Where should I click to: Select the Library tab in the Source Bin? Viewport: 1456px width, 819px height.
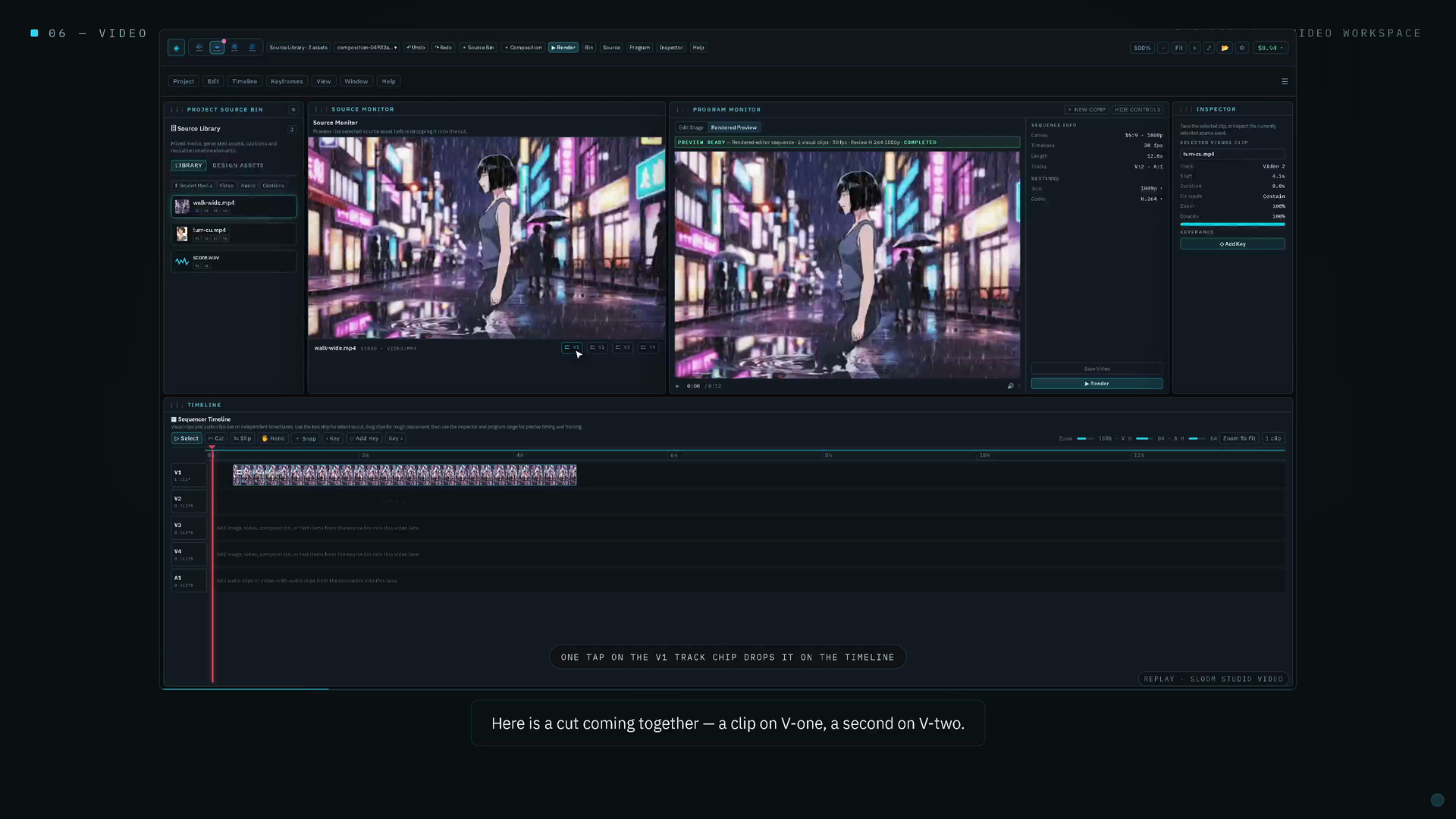click(189, 165)
